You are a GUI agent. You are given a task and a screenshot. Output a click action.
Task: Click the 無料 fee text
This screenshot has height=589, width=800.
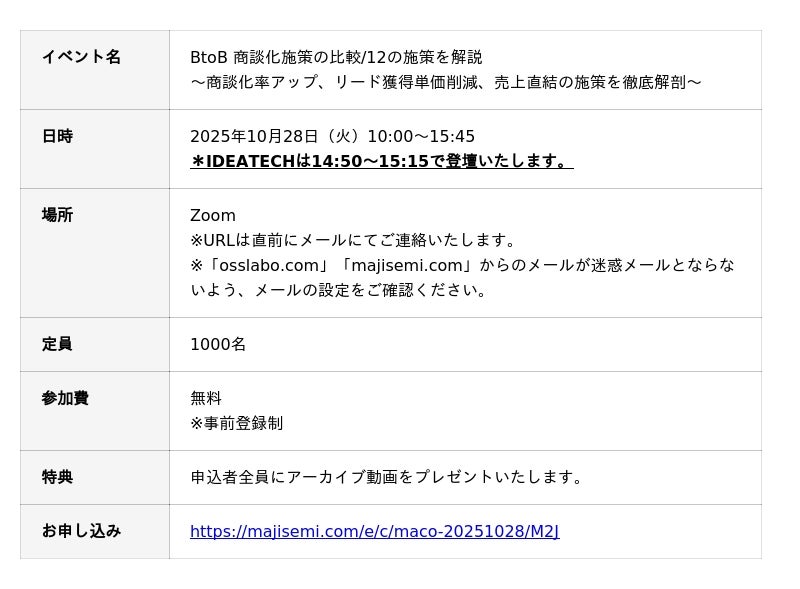pos(206,398)
